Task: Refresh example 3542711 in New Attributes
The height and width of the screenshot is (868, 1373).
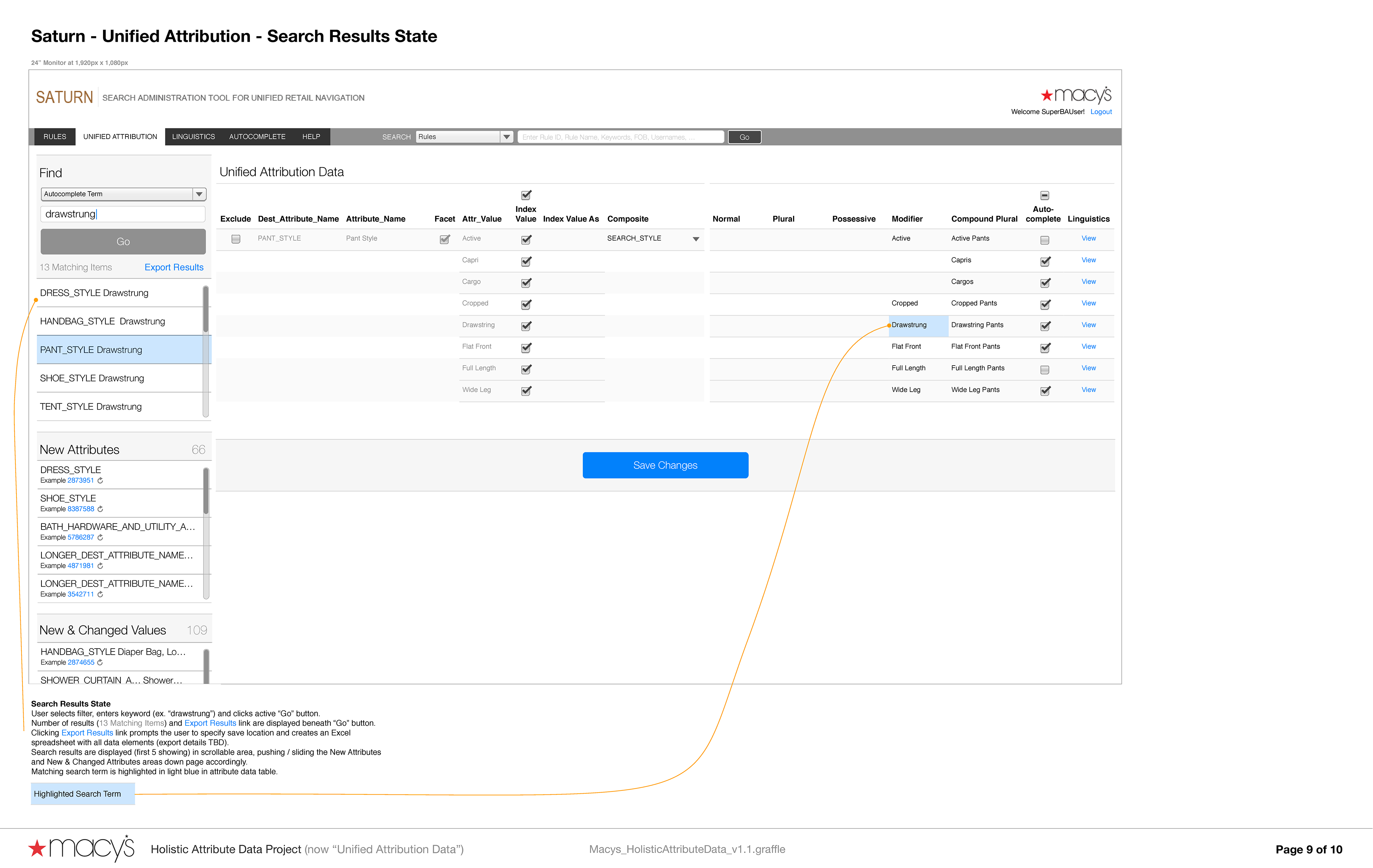Action: point(100,594)
